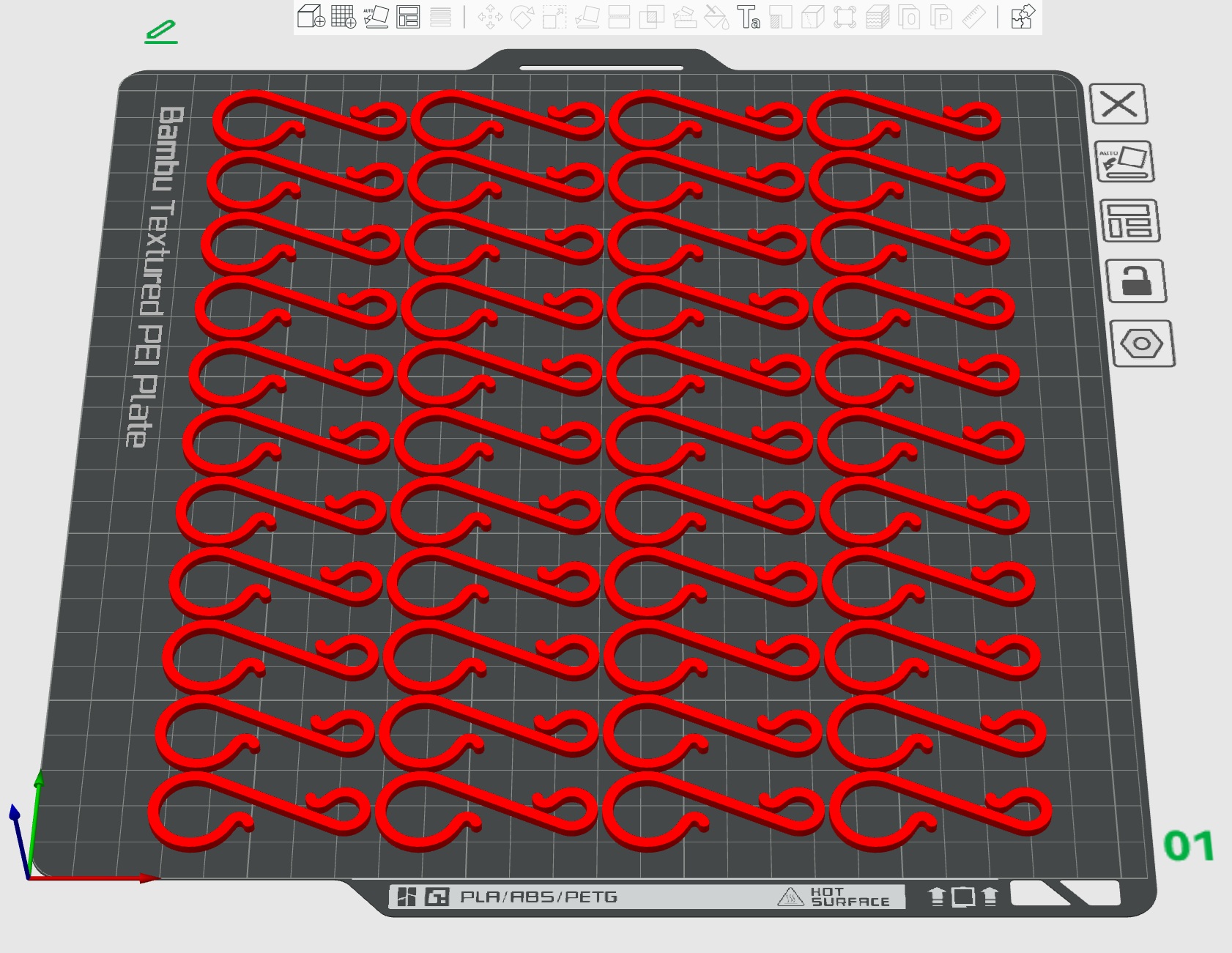Select the Scale tool
Image resolution: width=1232 pixels, height=953 pixels.
[x=554, y=16]
